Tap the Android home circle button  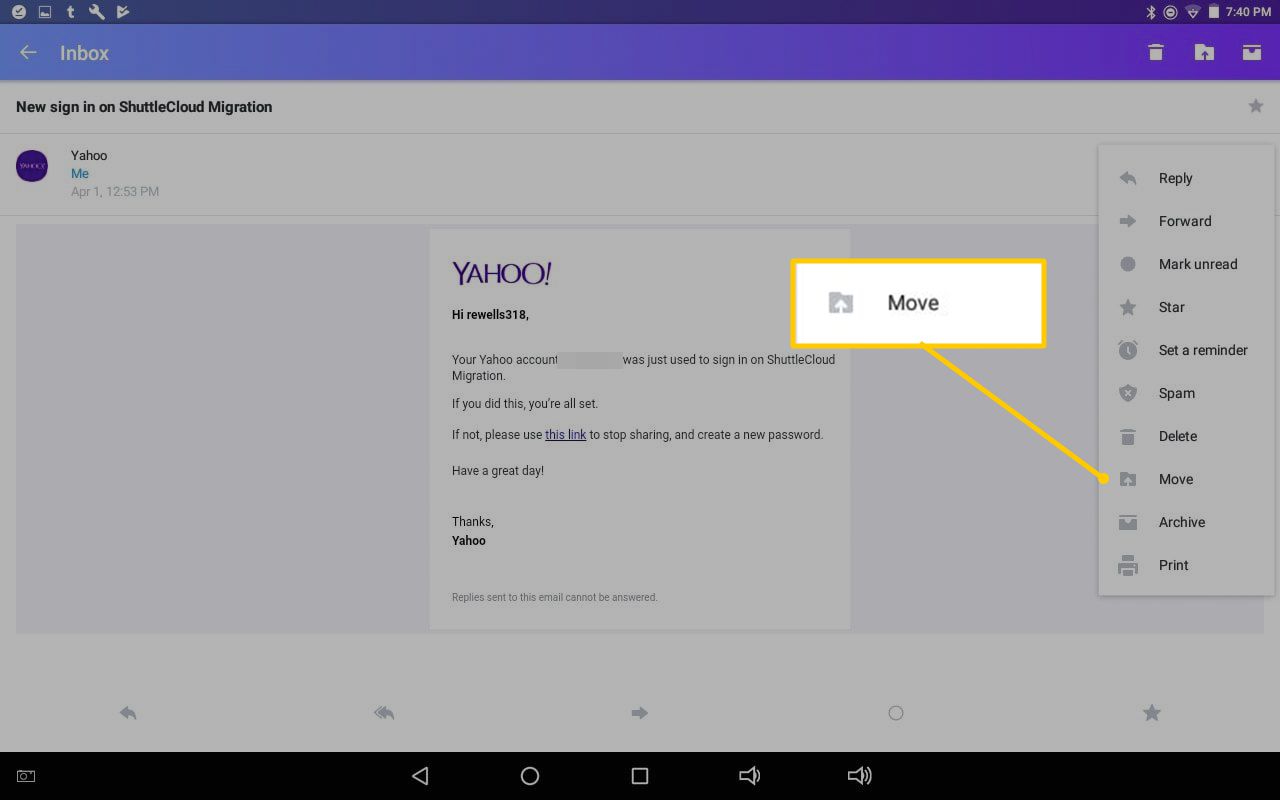coord(530,776)
